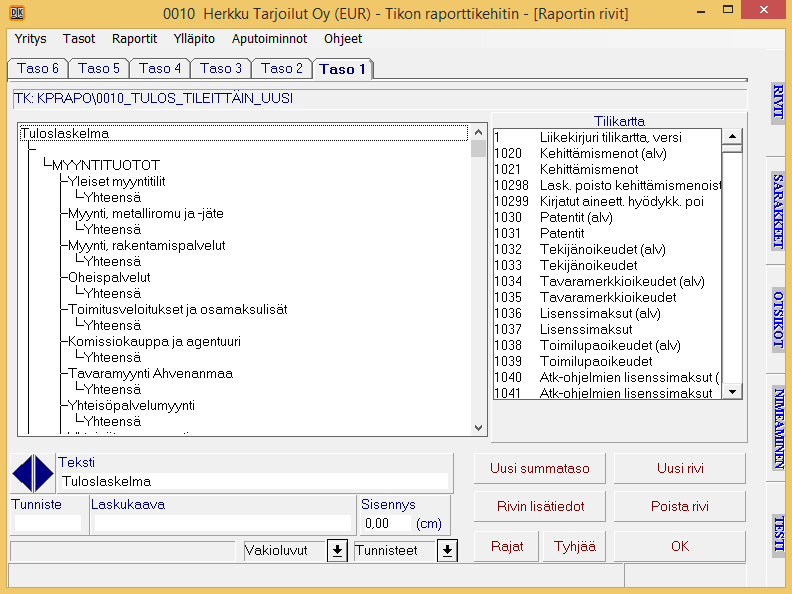Open the RIVIT side tab

click(x=778, y=102)
